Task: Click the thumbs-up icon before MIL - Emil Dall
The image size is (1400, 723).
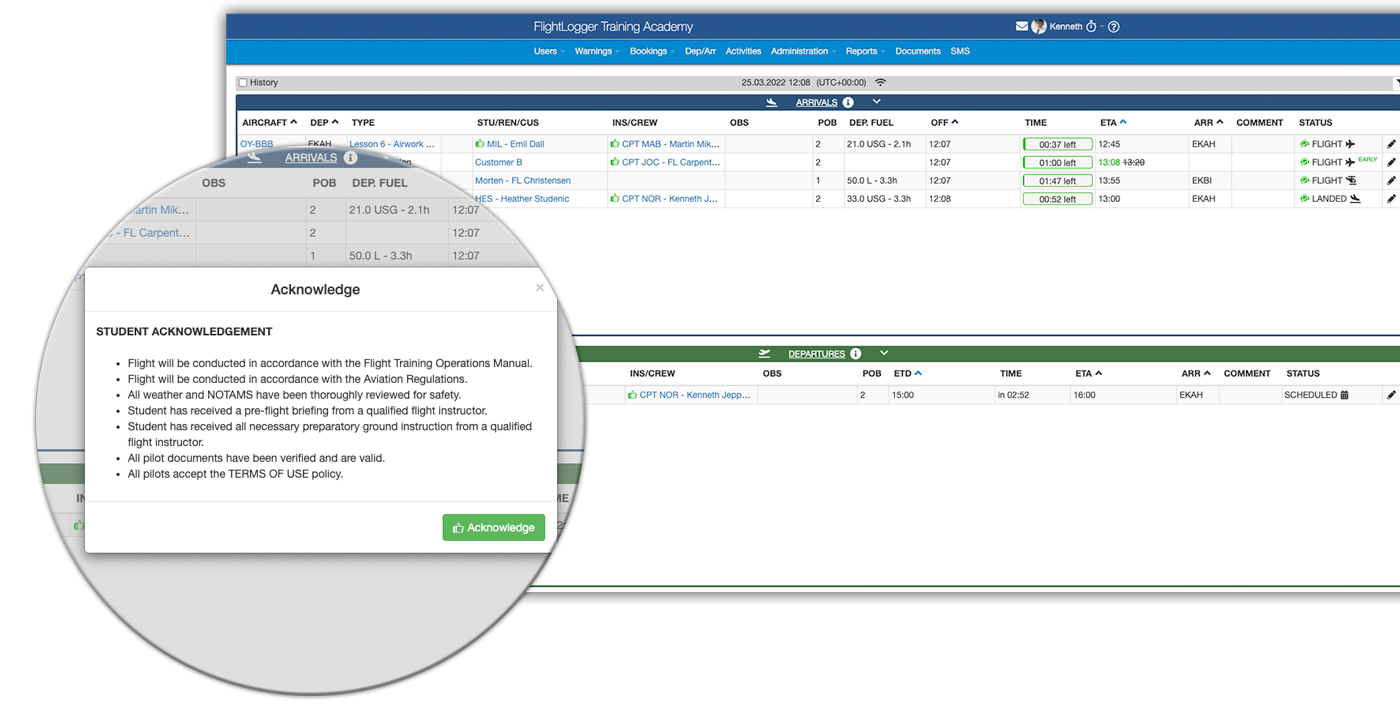Action: pyautogui.click(x=480, y=144)
